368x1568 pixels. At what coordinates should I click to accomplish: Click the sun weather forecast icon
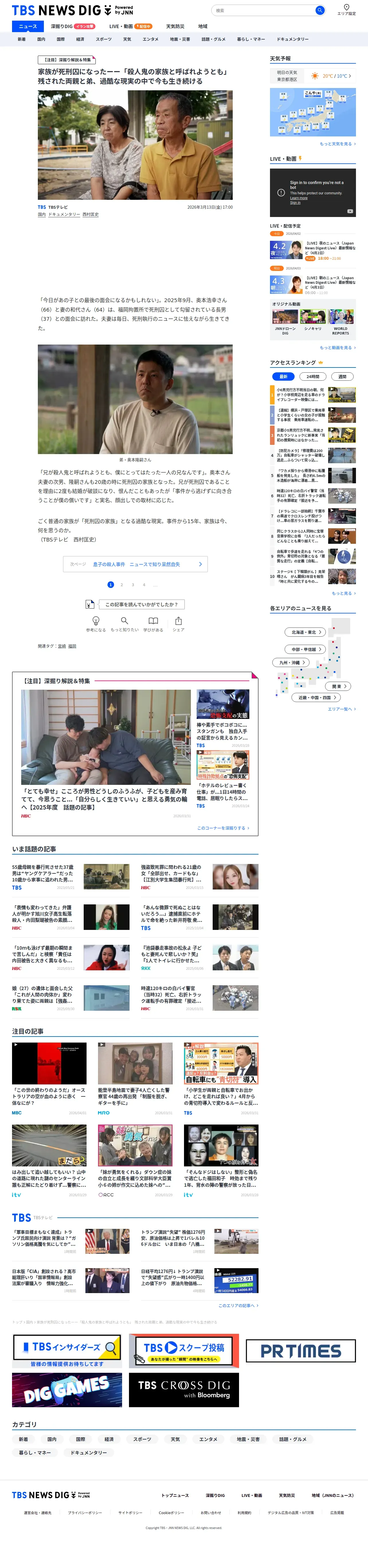click(x=314, y=76)
